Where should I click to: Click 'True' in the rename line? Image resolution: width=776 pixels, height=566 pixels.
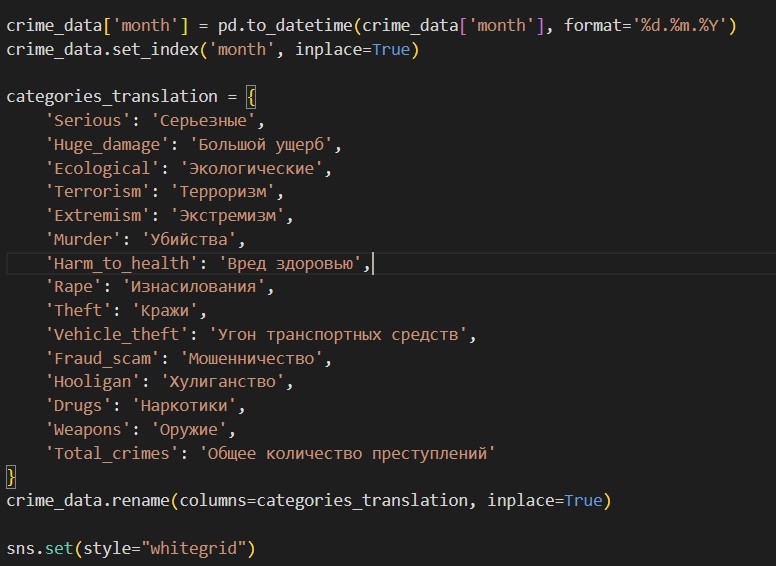(x=583, y=501)
